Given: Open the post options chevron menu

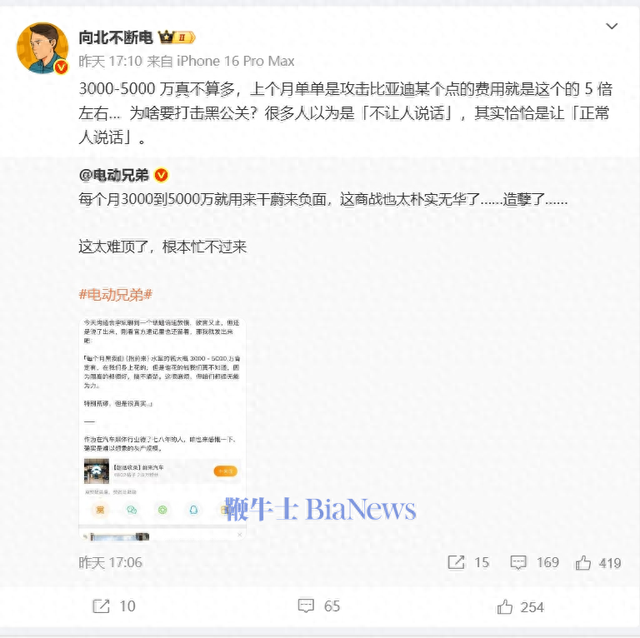Looking at the screenshot, I should click(611, 27).
